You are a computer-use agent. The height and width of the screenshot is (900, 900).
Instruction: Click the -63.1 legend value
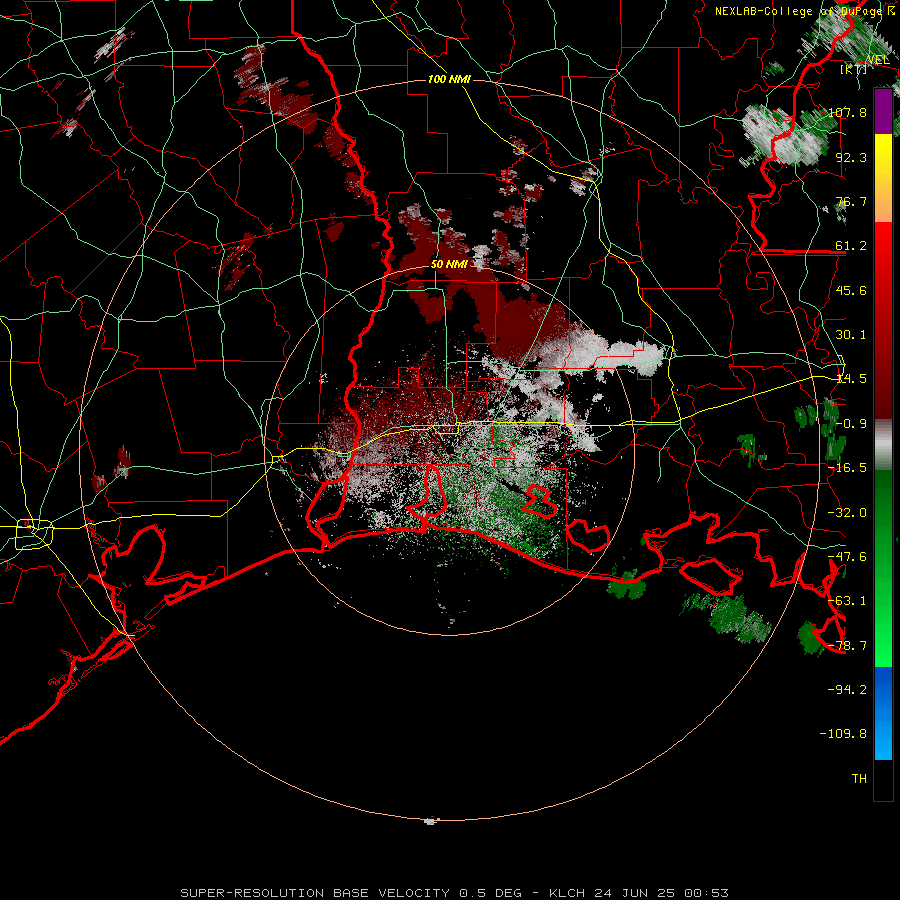(x=847, y=601)
